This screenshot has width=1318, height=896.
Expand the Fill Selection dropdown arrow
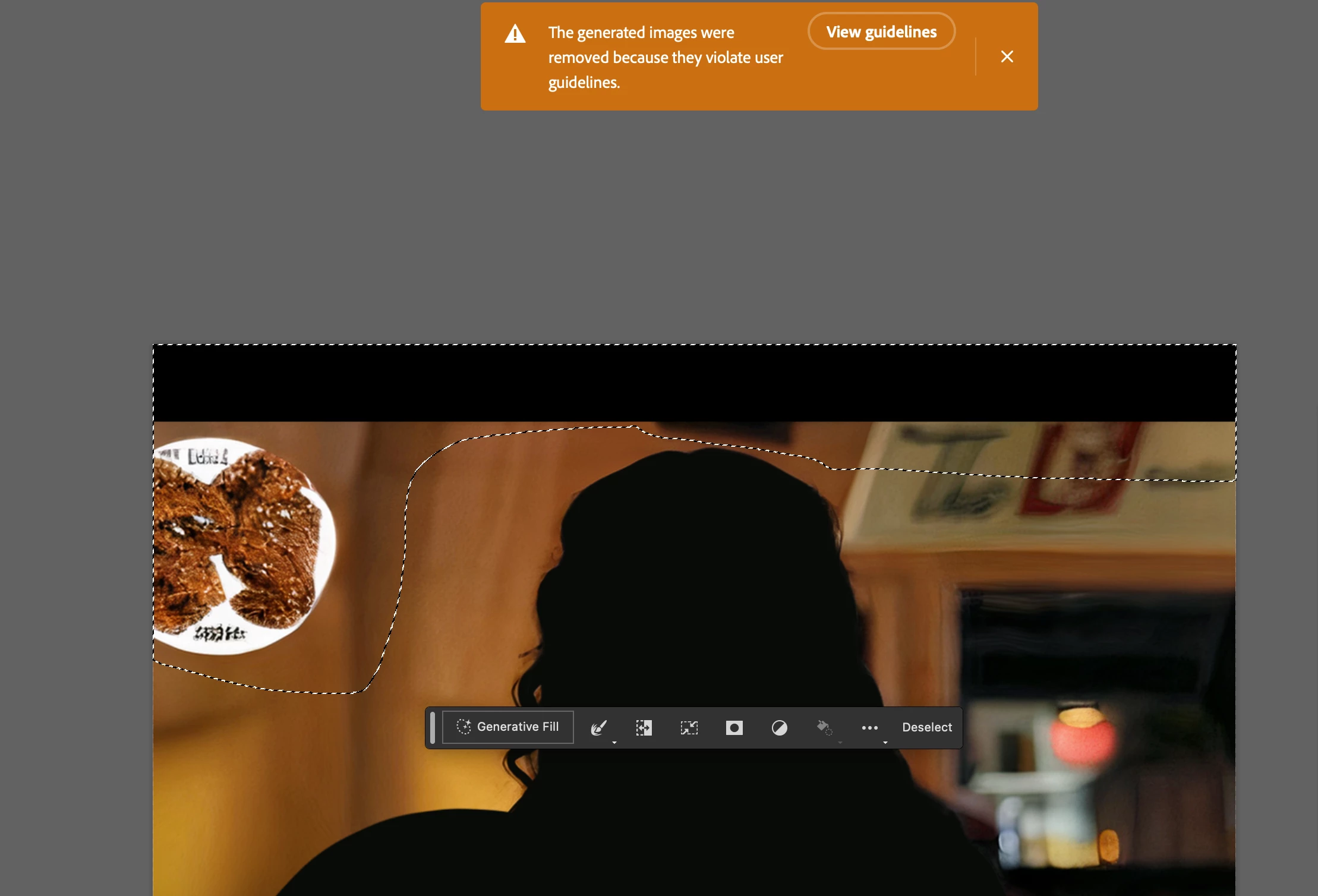(840, 742)
